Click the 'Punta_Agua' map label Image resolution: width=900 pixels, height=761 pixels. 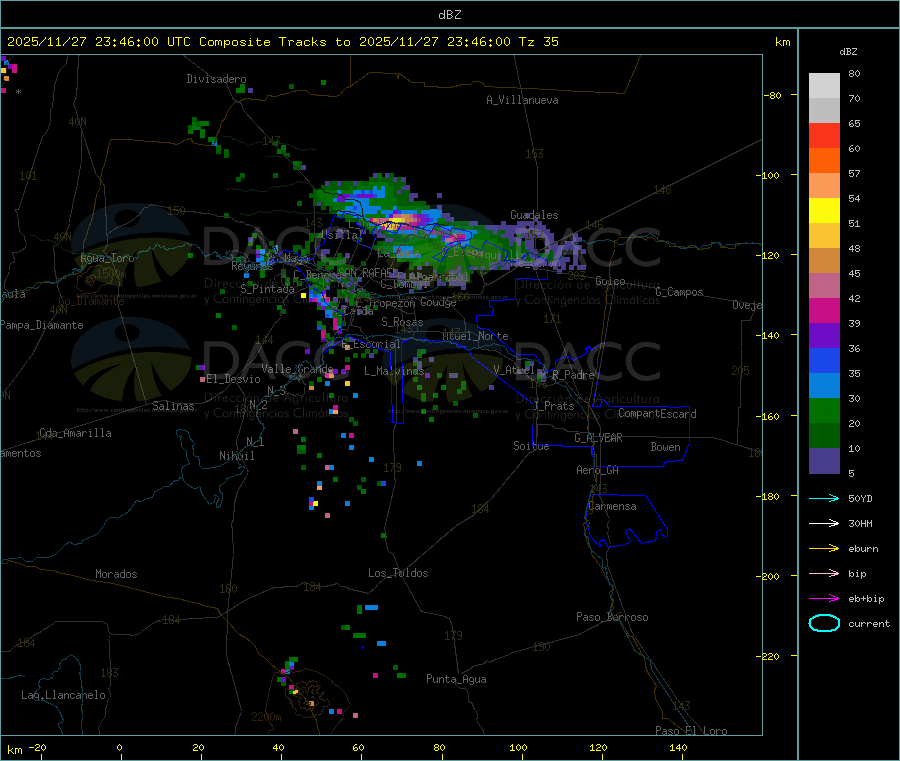(x=456, y=679)
